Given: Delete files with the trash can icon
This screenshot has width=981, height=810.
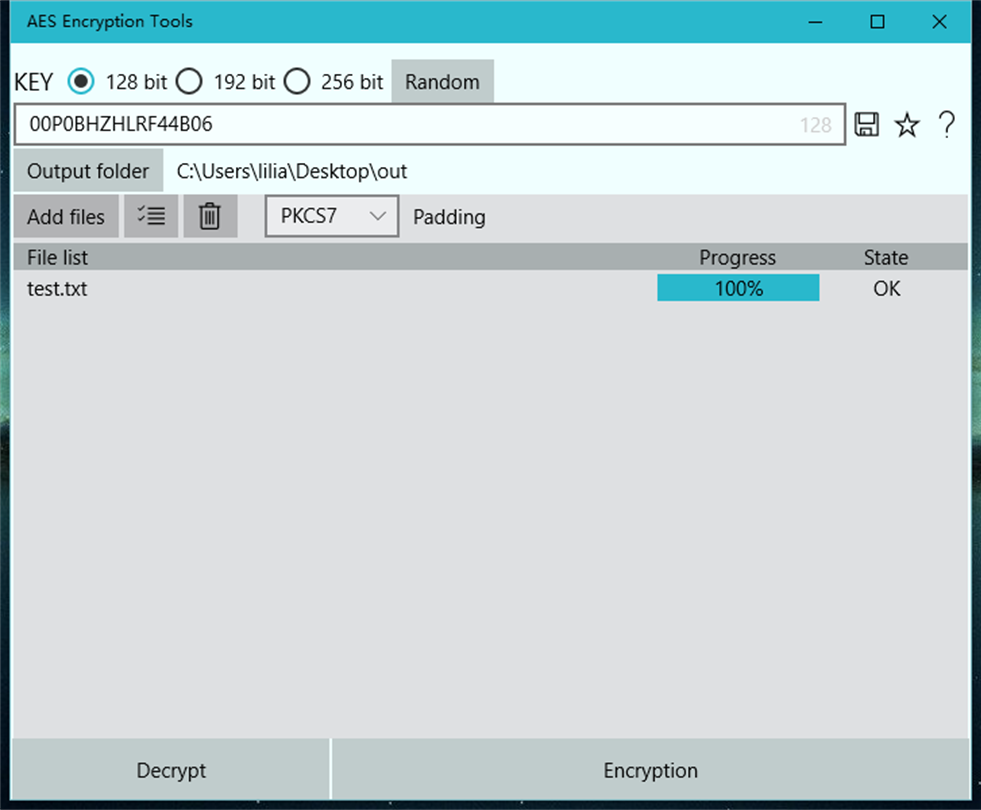Looking at the screenshot, I should 210,216.
